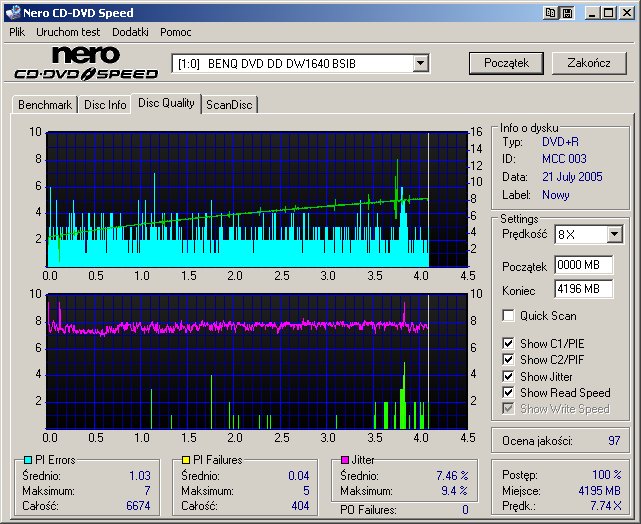
Task: Open the Plik menu
Action: pyautogui.click(x=17, y=32)
